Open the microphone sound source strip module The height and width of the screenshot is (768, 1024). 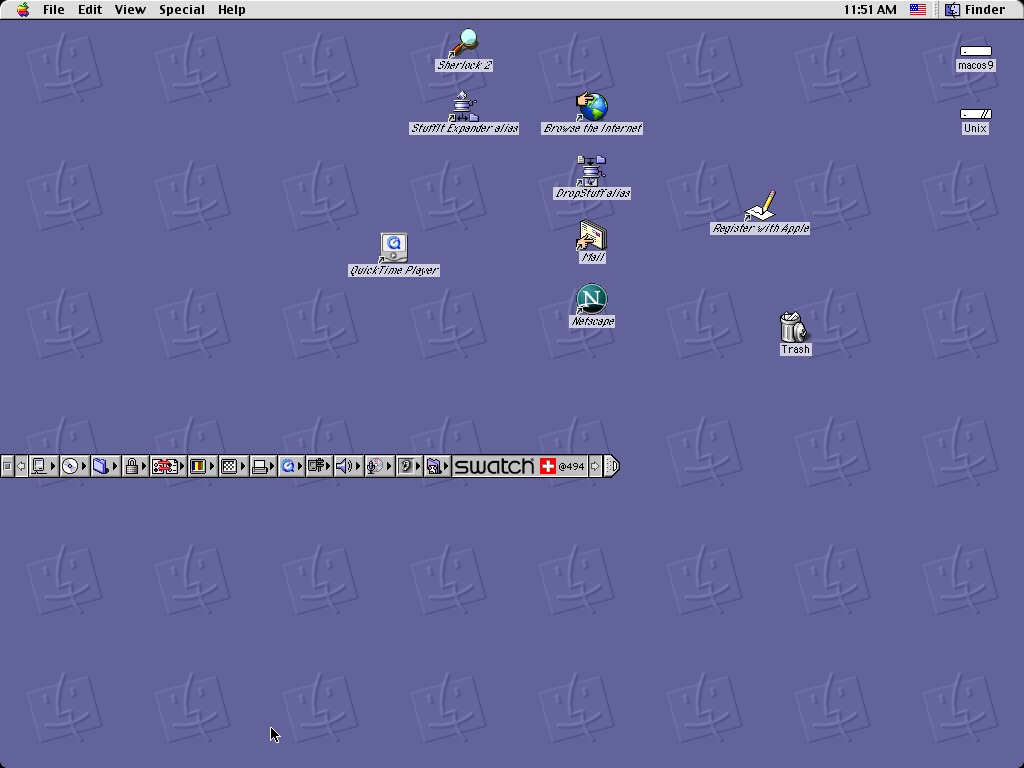click(x=379, y=466)
